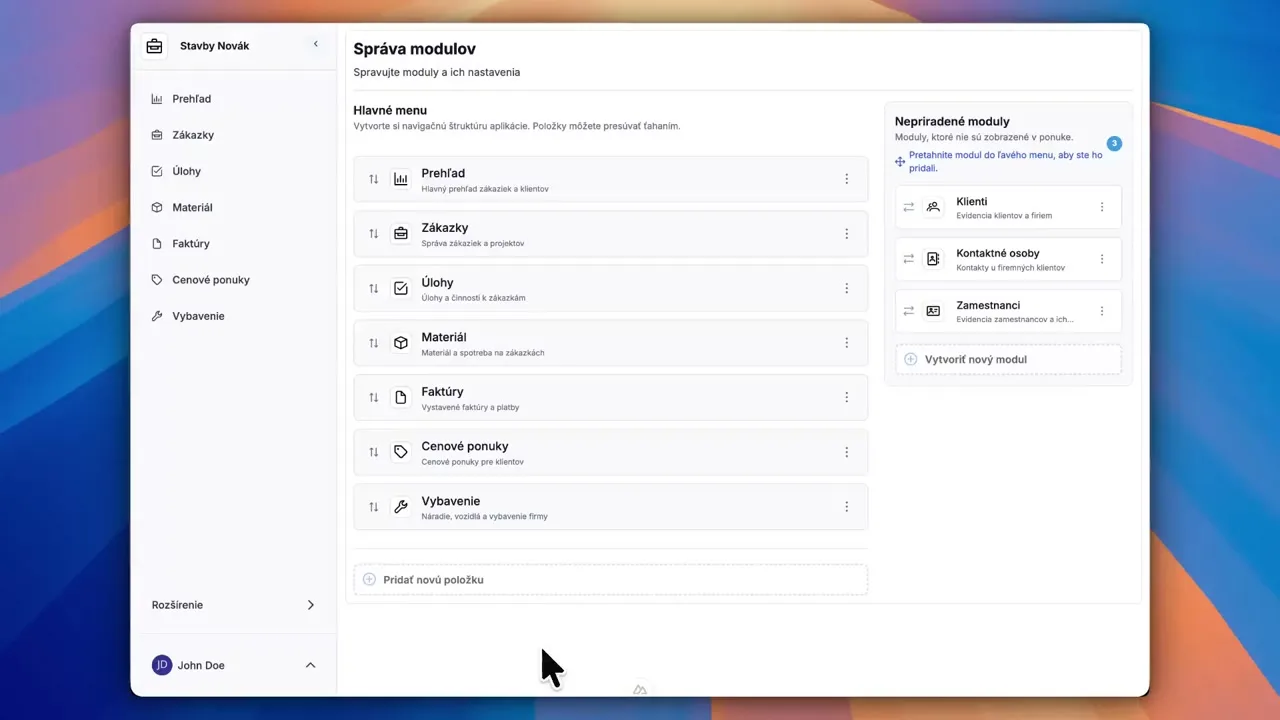Click the people icon on the Klienti module
This screenshot has height=720, width=1280.
[x=933, y=207]
